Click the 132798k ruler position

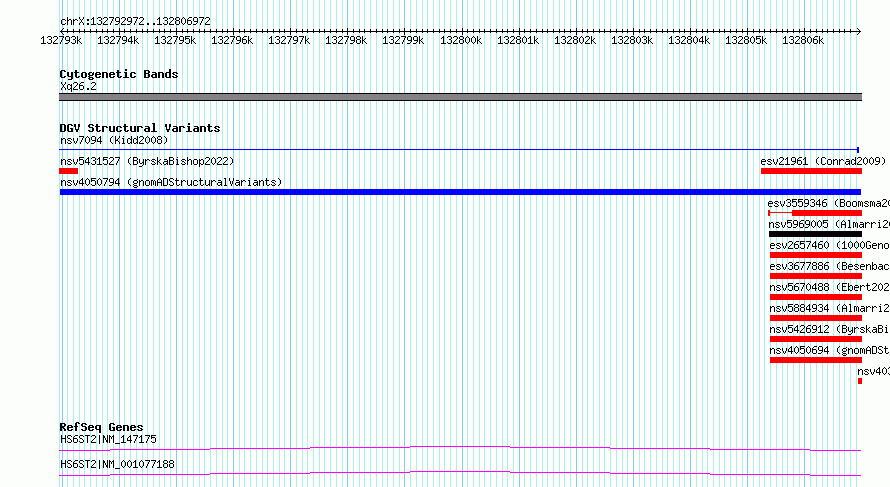click(x=346, y=40)
